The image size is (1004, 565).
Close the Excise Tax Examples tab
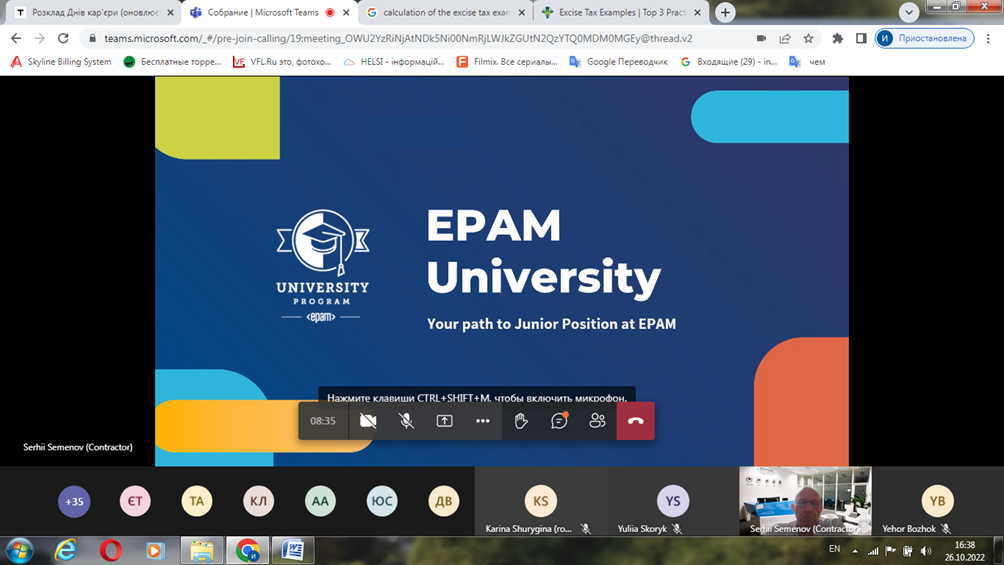pos(697,12)
